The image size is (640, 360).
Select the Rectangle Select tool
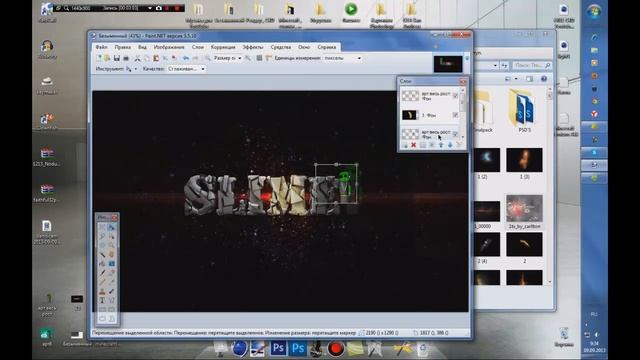(x=102, y=227)
